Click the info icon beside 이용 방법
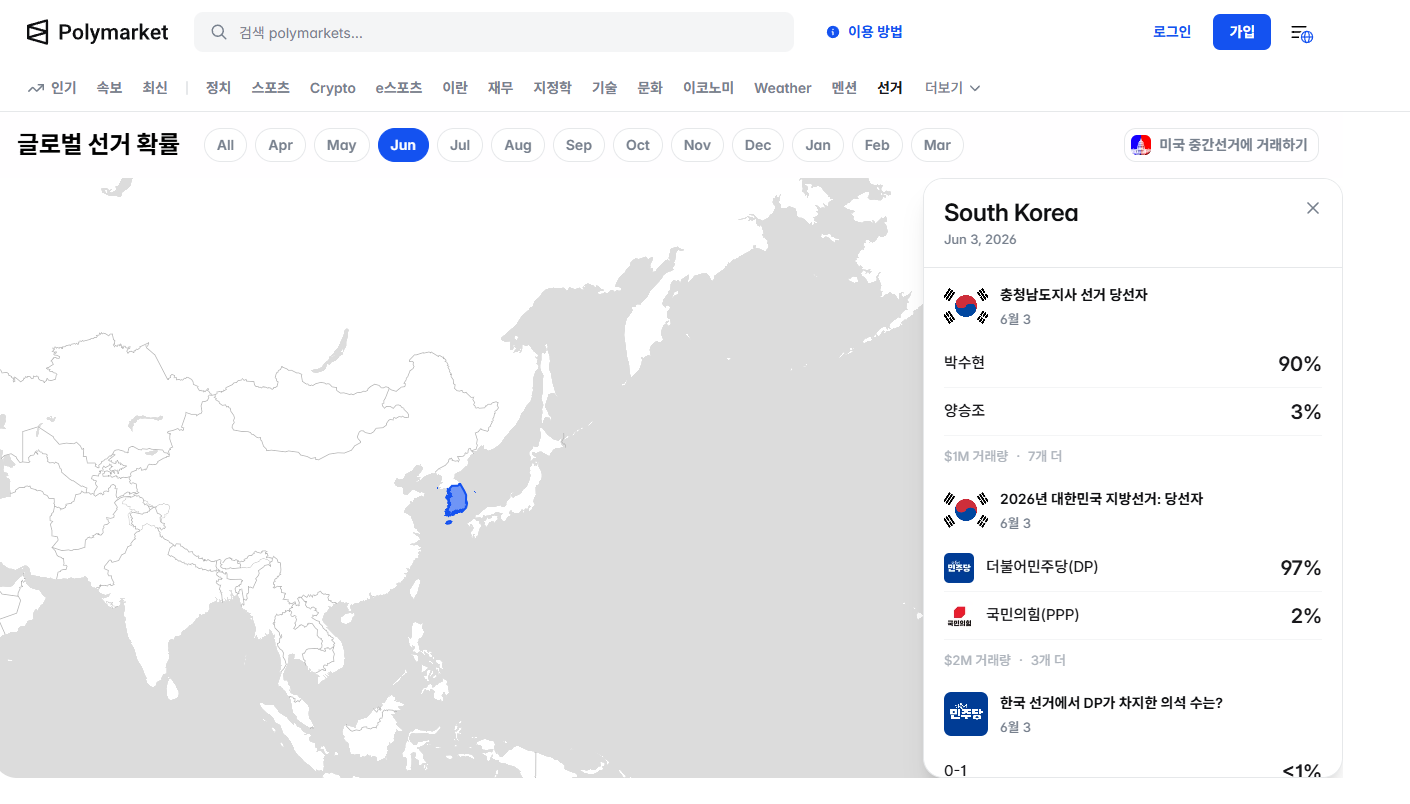The width and height of the screenshot is (1410, 804). (833, 32)
